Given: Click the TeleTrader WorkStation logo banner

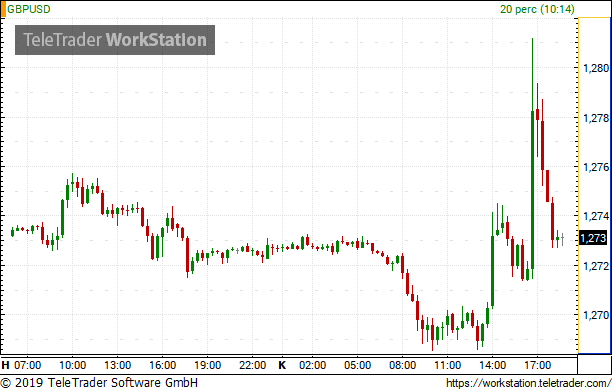Looking at the screenshot, I should (115, 40).
